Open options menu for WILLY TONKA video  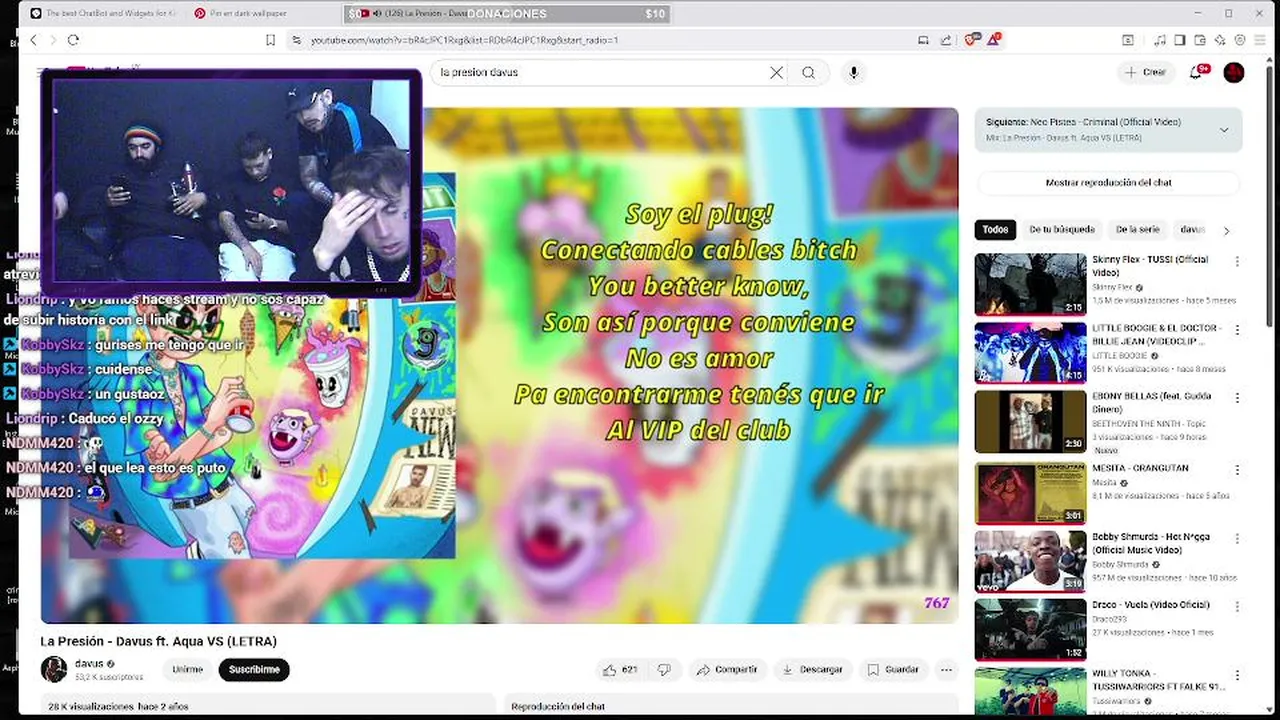tap(1237, 675)
